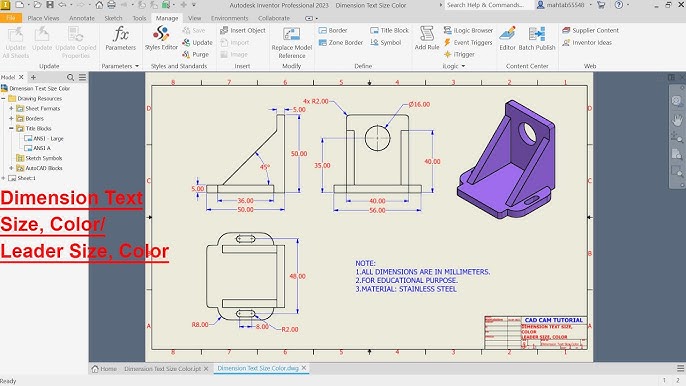The height and width of the screenshot is (386, 686).
Task: Open the Parameters fx tool
Action: (x=120, y=38)
